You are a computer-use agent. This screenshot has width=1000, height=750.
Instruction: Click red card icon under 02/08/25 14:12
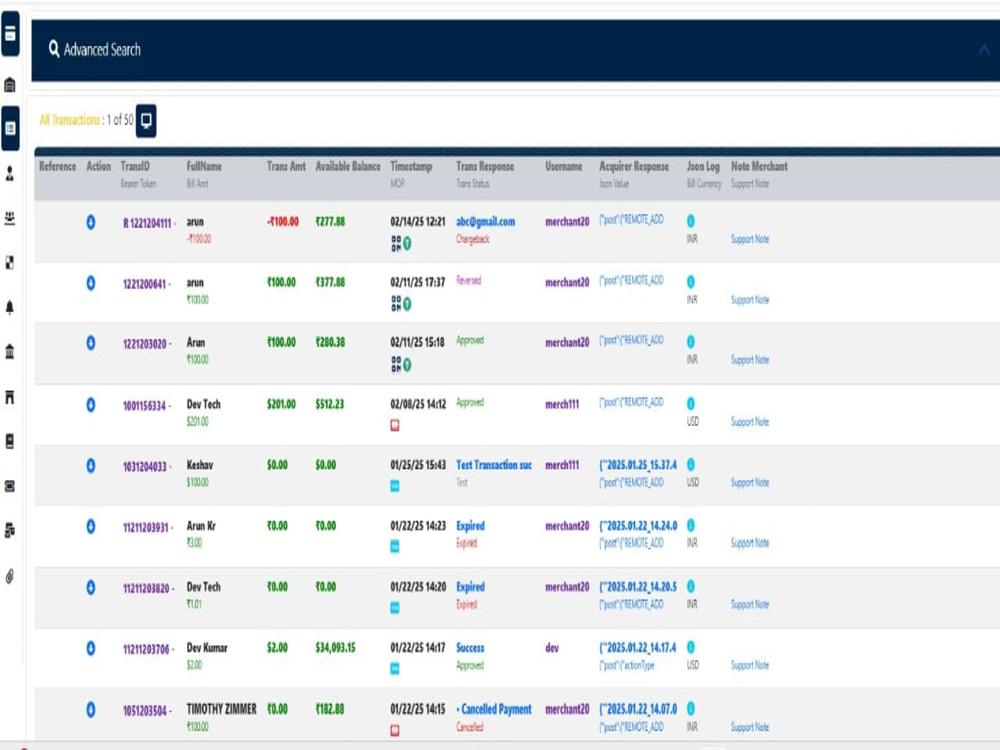(x=395, y=425)
